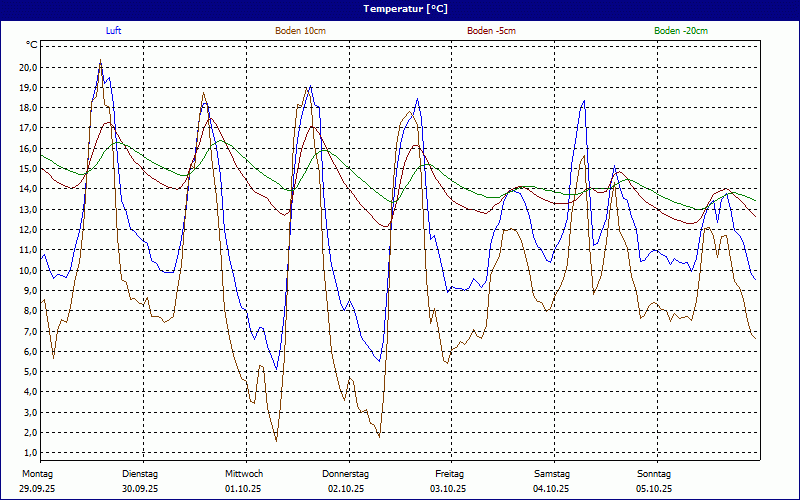Click the '5,0' y-axis value
This screenshot has height=500, width=800.
[x=30, y=371]
